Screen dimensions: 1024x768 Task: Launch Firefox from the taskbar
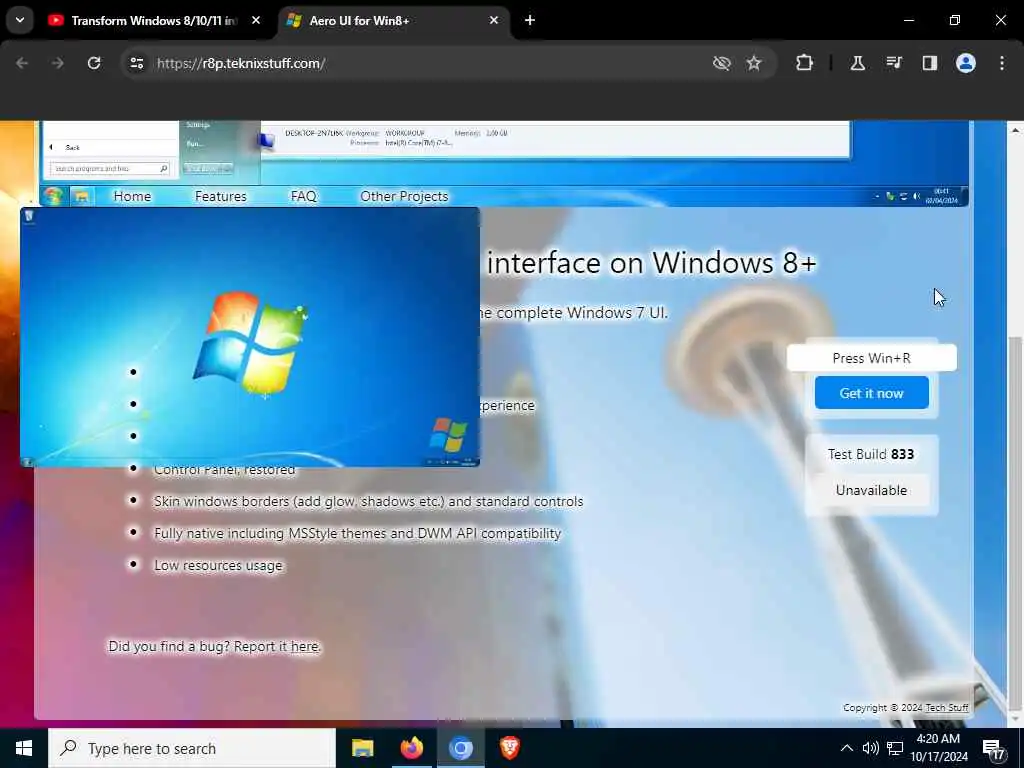411,748
